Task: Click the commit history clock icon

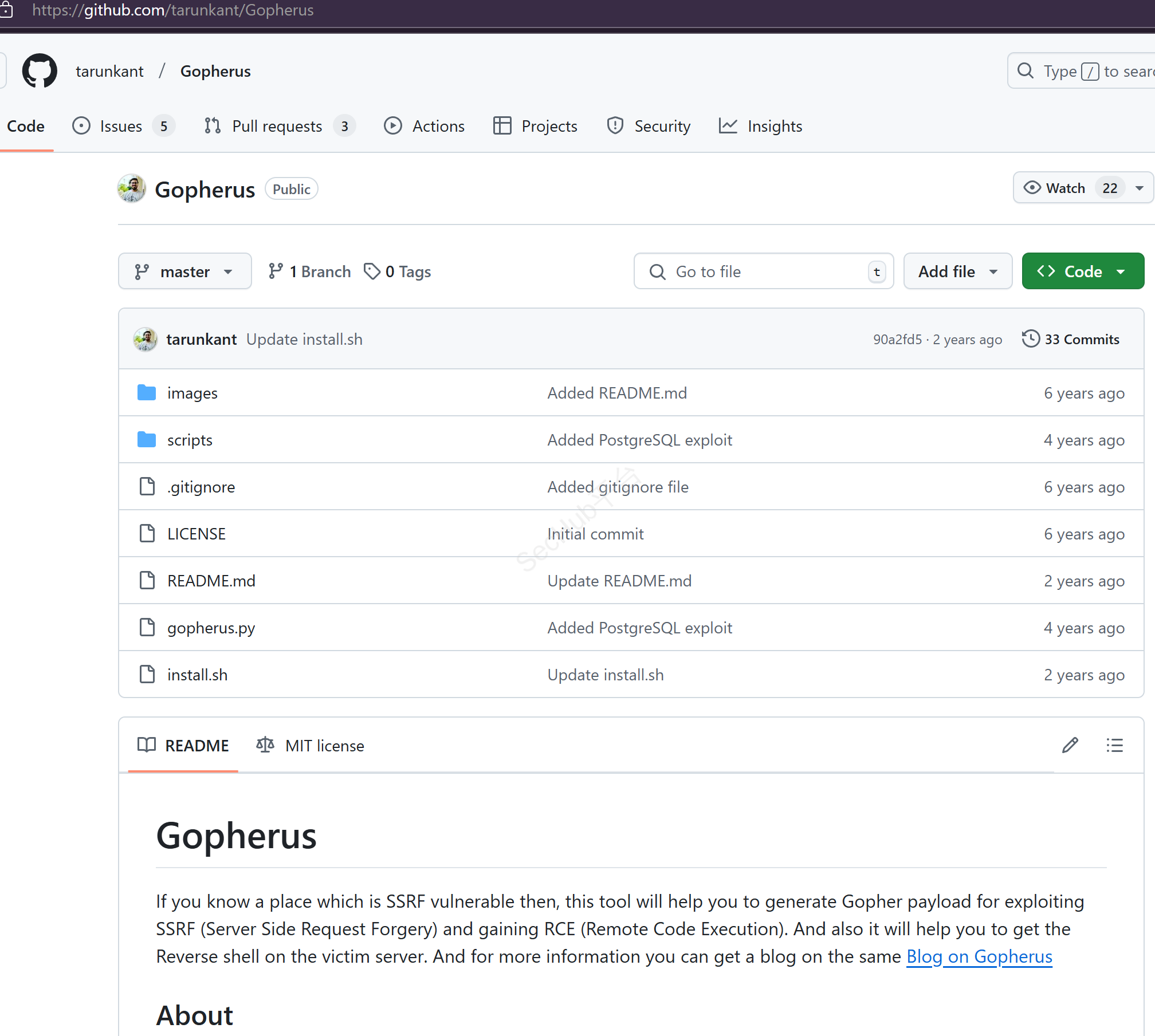Action: 1031,339
